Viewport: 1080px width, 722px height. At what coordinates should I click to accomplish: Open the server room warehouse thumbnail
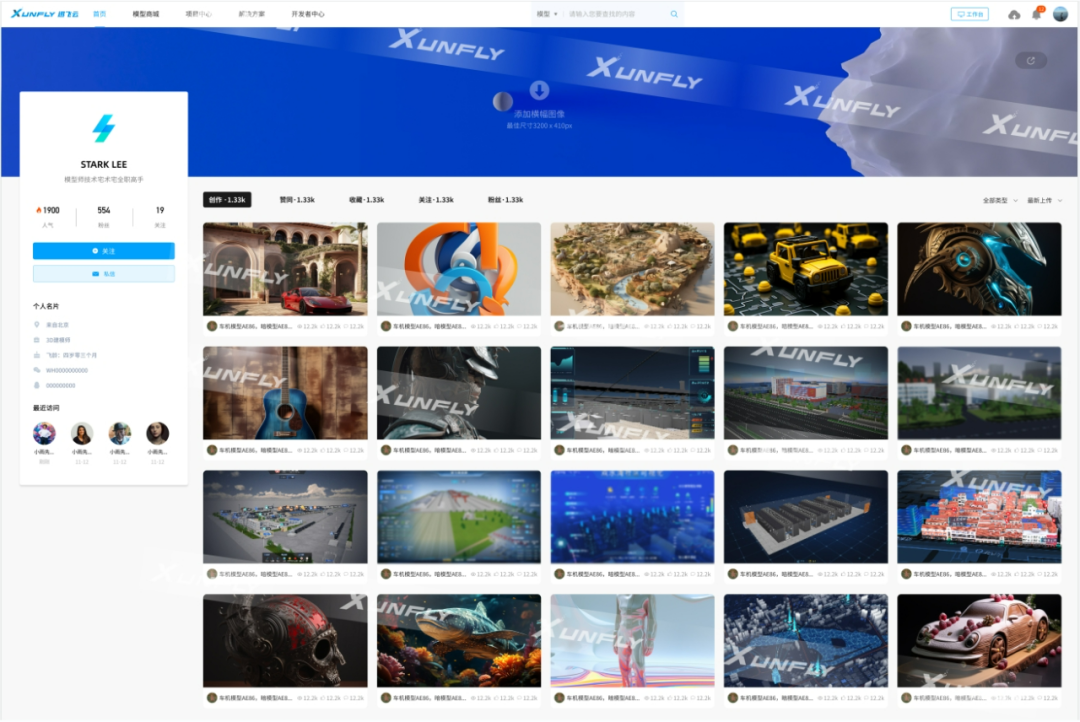[806, 517]
